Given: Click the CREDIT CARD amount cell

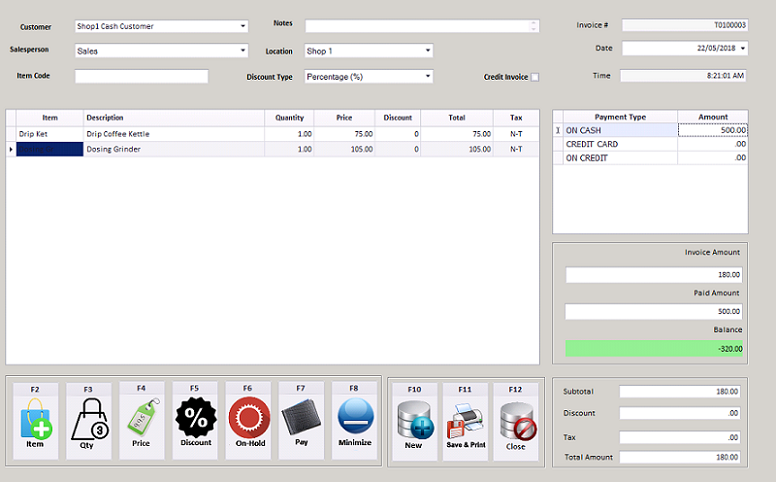Looking at the screenshot, I should [713, 144].
